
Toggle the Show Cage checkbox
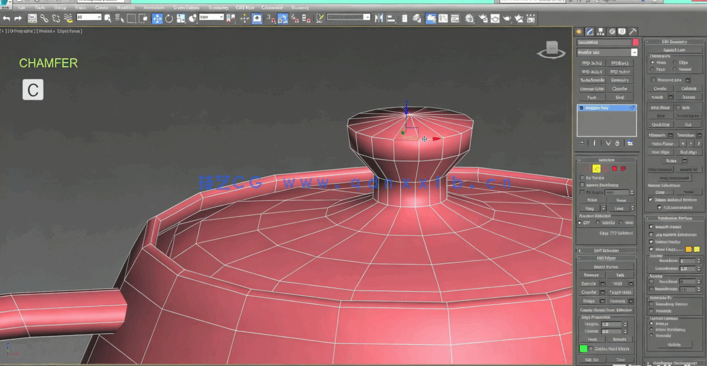651,249
